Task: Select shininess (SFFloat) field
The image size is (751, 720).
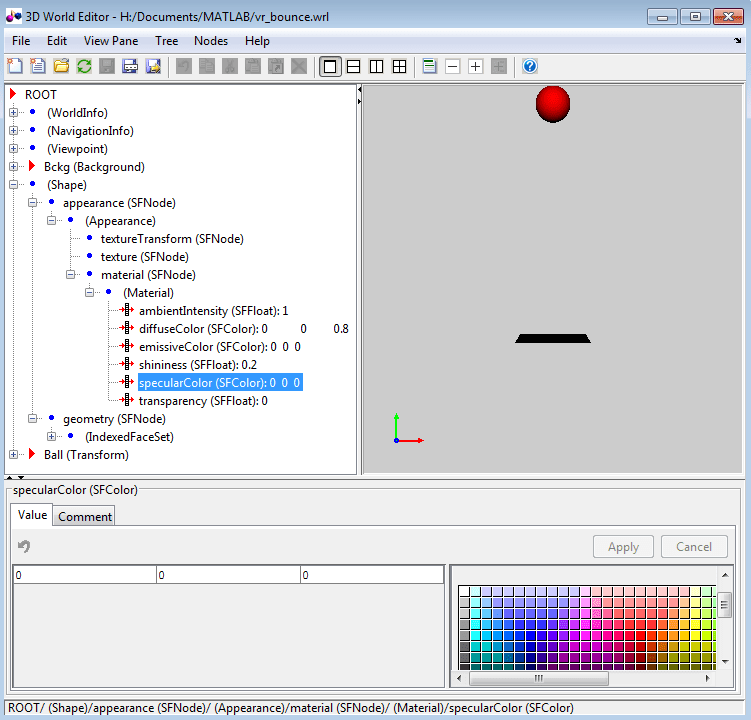Action: [x=197, y=365]
